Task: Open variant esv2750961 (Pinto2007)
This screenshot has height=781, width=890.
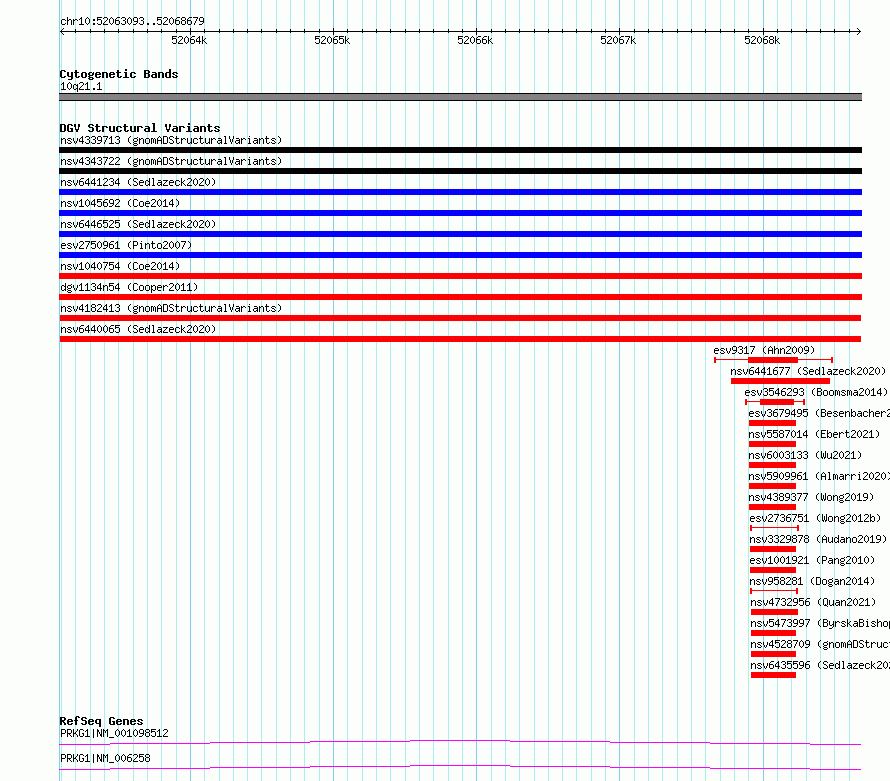Action: 126,245
